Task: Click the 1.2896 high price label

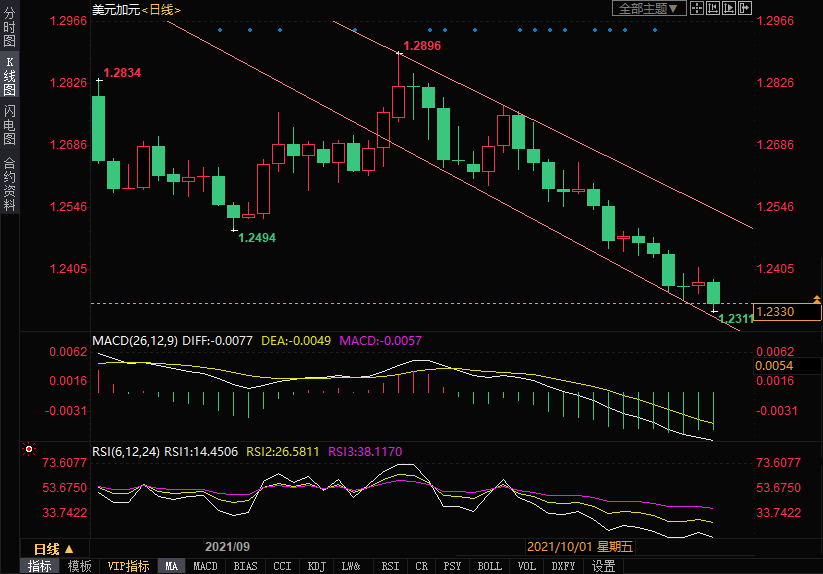Action: pos(421,46)
